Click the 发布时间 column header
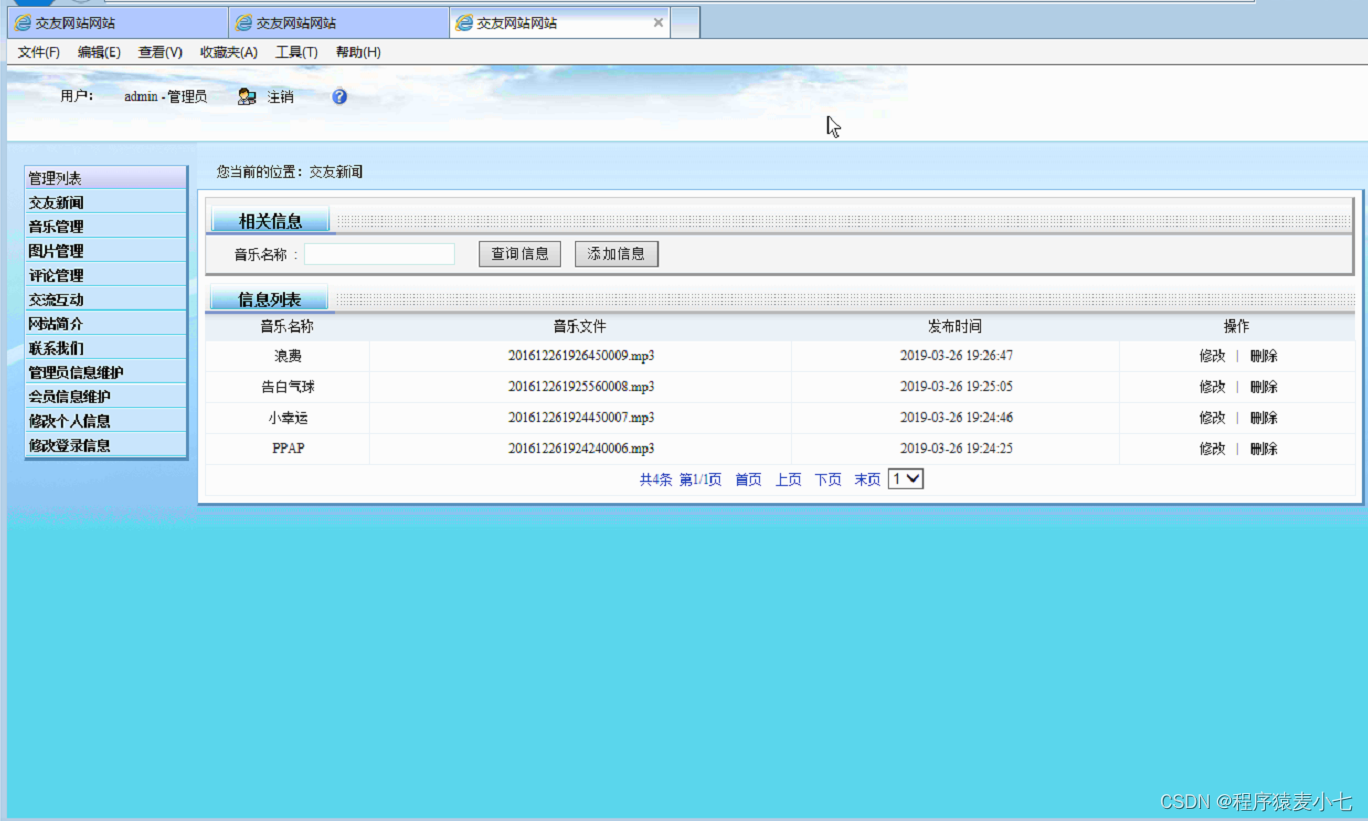 click(954, 326)
